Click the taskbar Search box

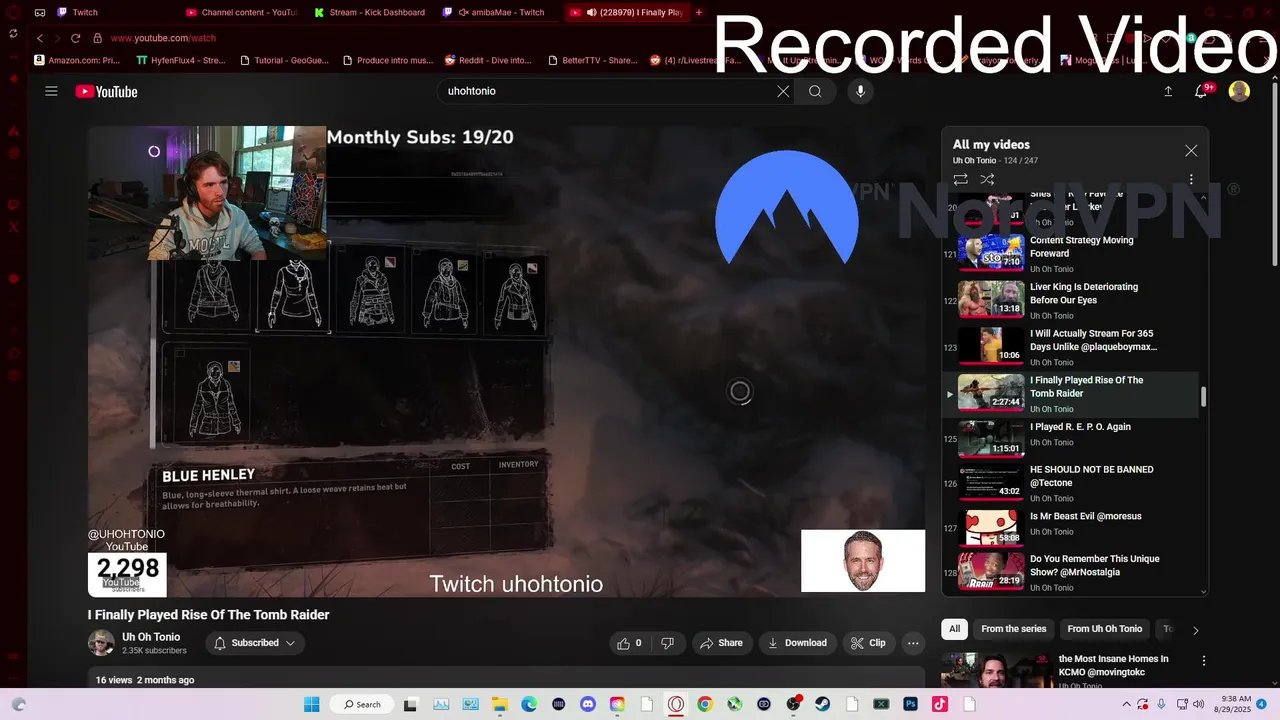361,704
